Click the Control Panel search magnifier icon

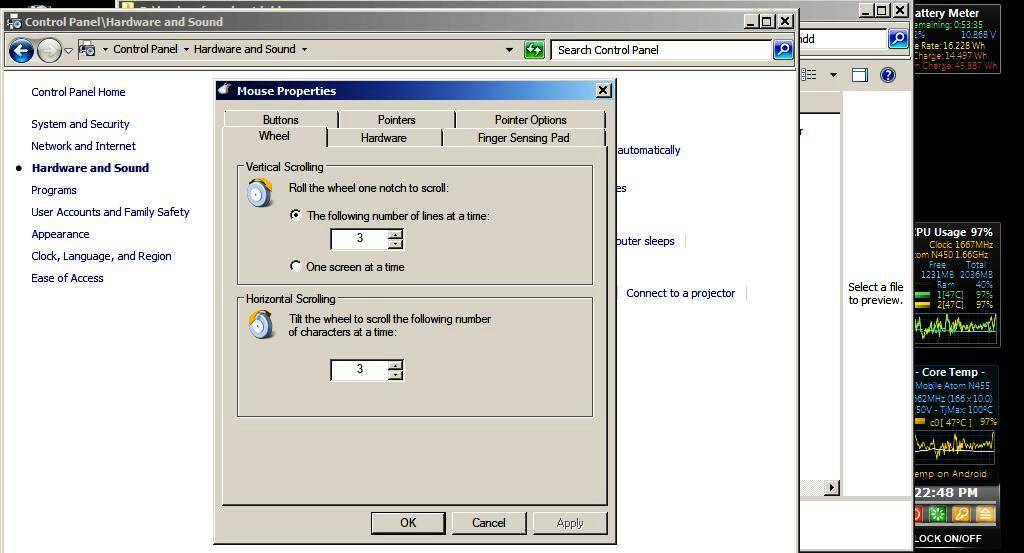point(782,50)
